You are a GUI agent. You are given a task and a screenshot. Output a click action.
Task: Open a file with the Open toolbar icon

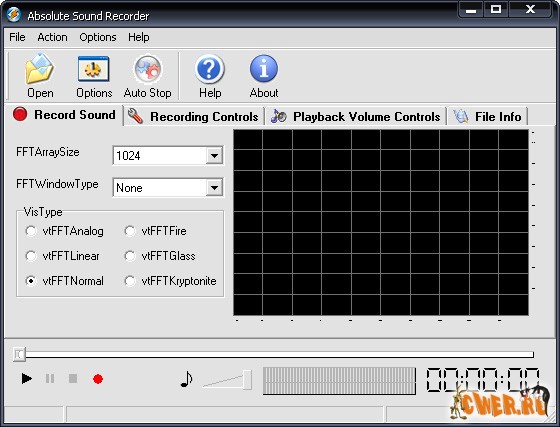pyautogui.click(x=40, y=69)
